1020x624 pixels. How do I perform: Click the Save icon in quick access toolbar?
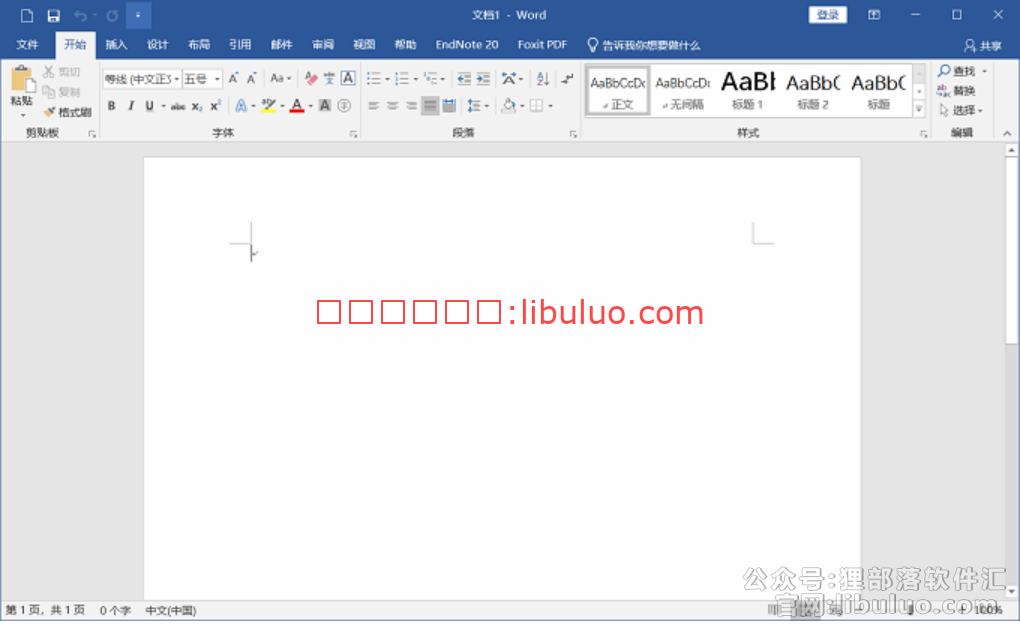(x=53, y=16)
